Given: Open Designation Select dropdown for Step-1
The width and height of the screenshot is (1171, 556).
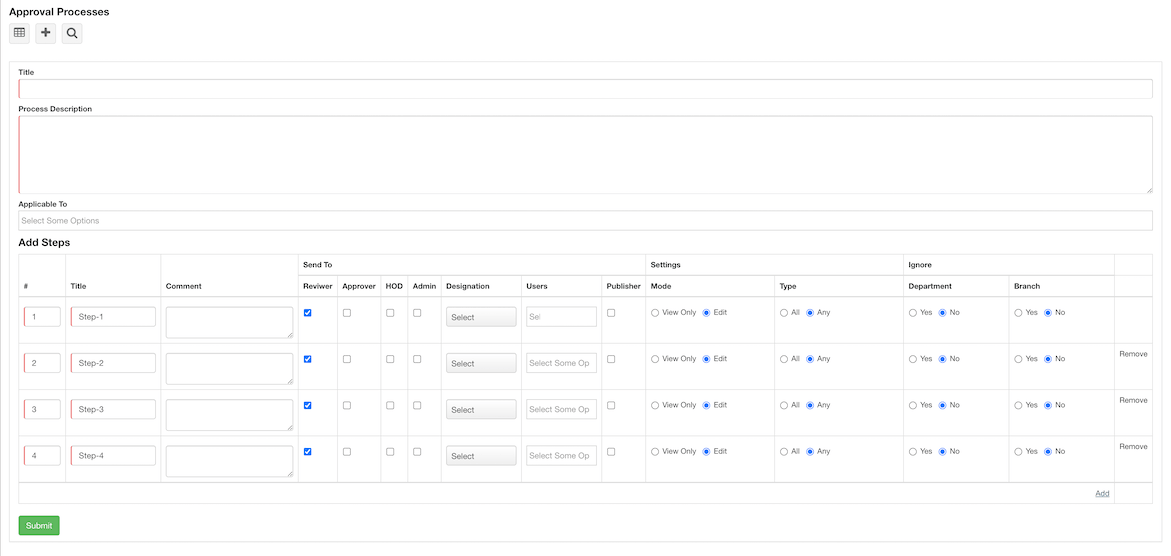Looking at the screenshot, I should pos(481,317).
